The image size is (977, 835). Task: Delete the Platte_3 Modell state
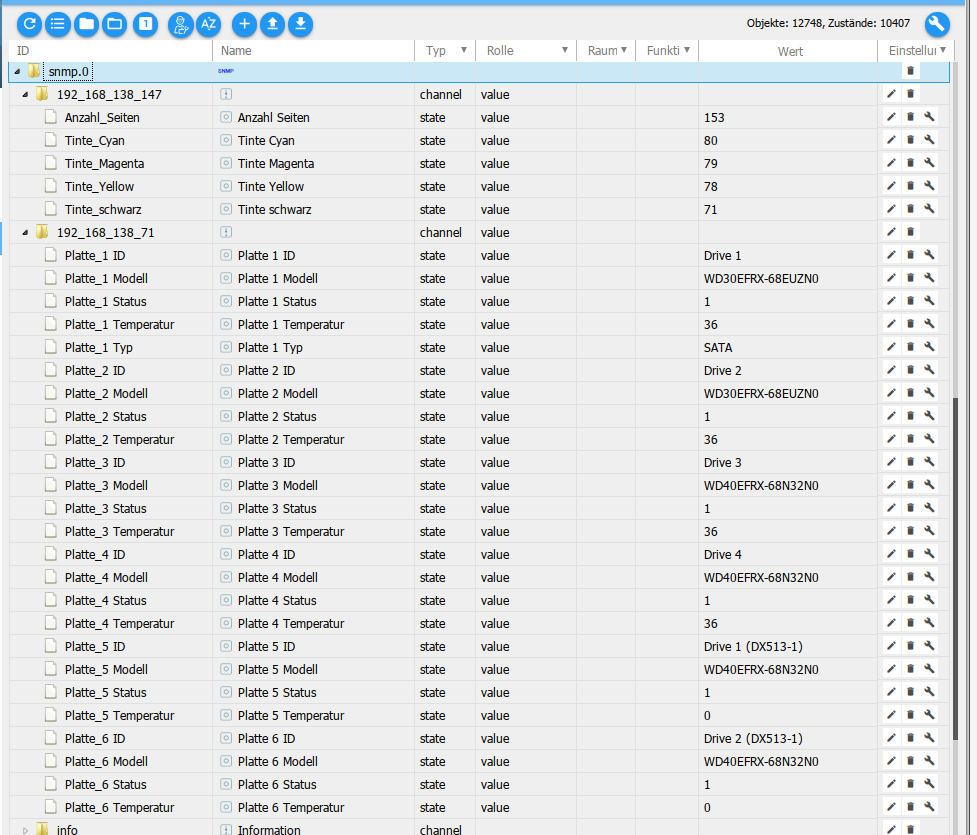[910, 485]
